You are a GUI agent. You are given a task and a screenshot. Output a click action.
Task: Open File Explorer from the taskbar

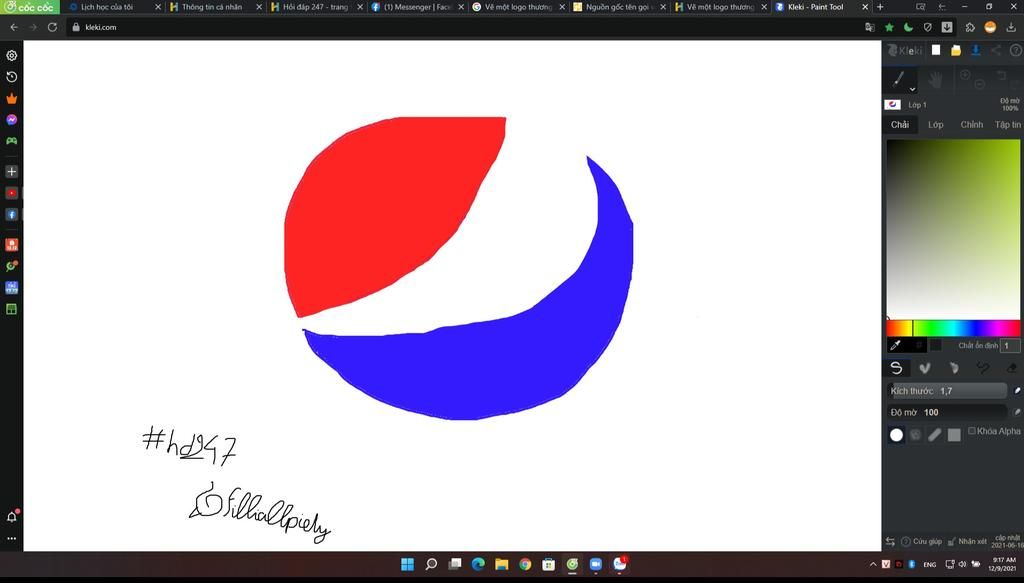tap(502, 564)
